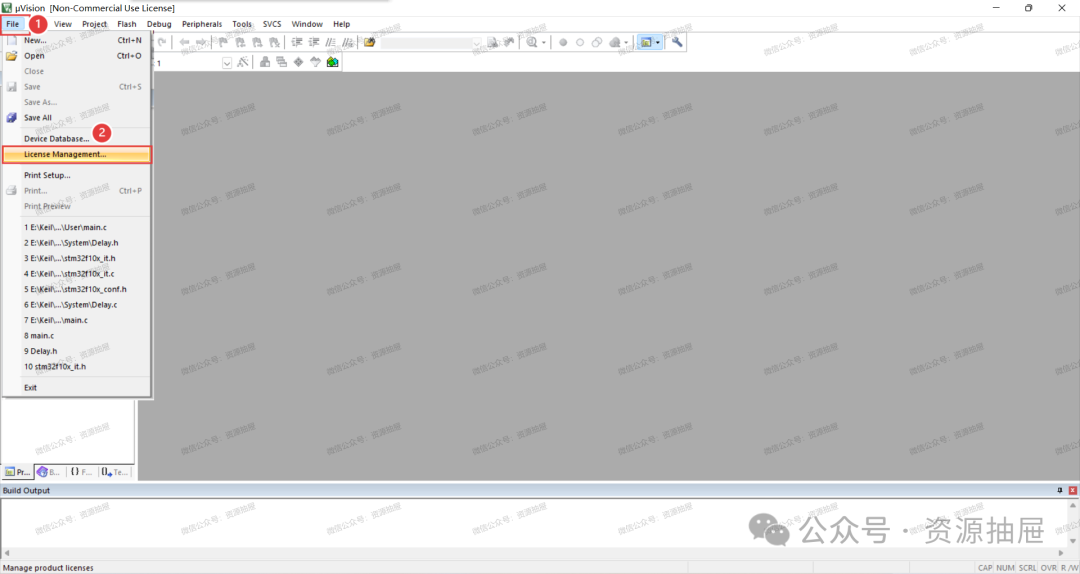Viewport: 1080px width, 574px height.
Task: Click the Redo toolbar icon
Action: [x=162, y=43]
